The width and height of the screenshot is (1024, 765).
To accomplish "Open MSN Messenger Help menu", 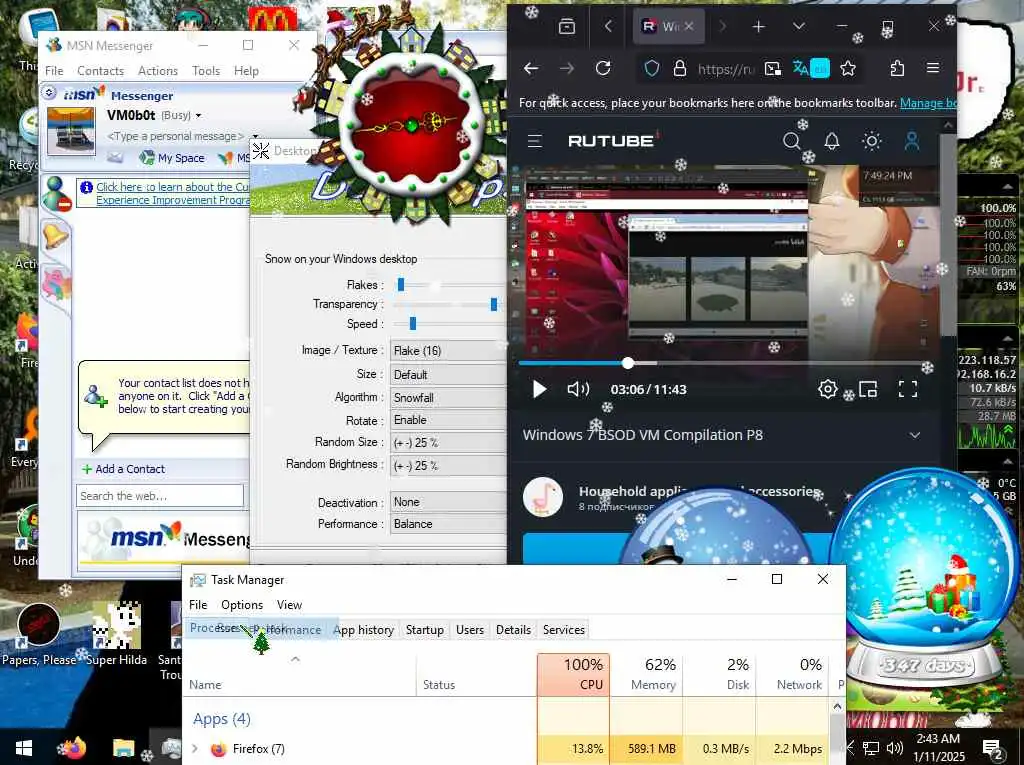I will pyautogui.click(x=246, y=71).
